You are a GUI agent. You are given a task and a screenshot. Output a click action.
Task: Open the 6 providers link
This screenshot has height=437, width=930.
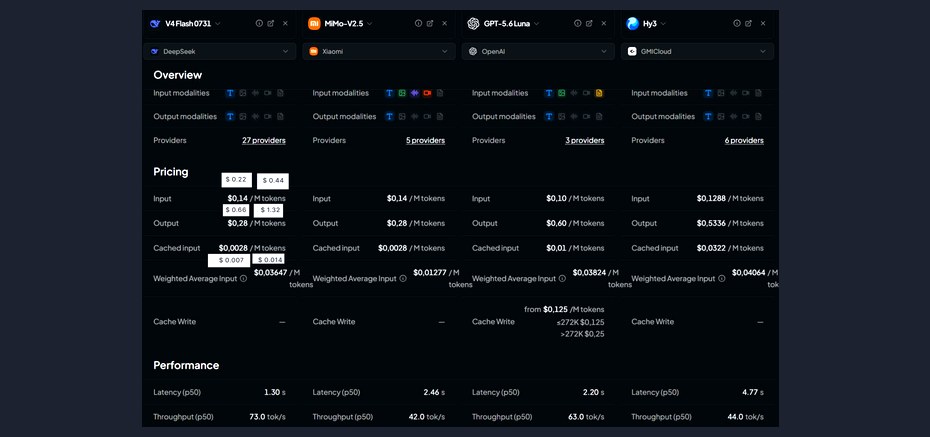pos(744,141)
